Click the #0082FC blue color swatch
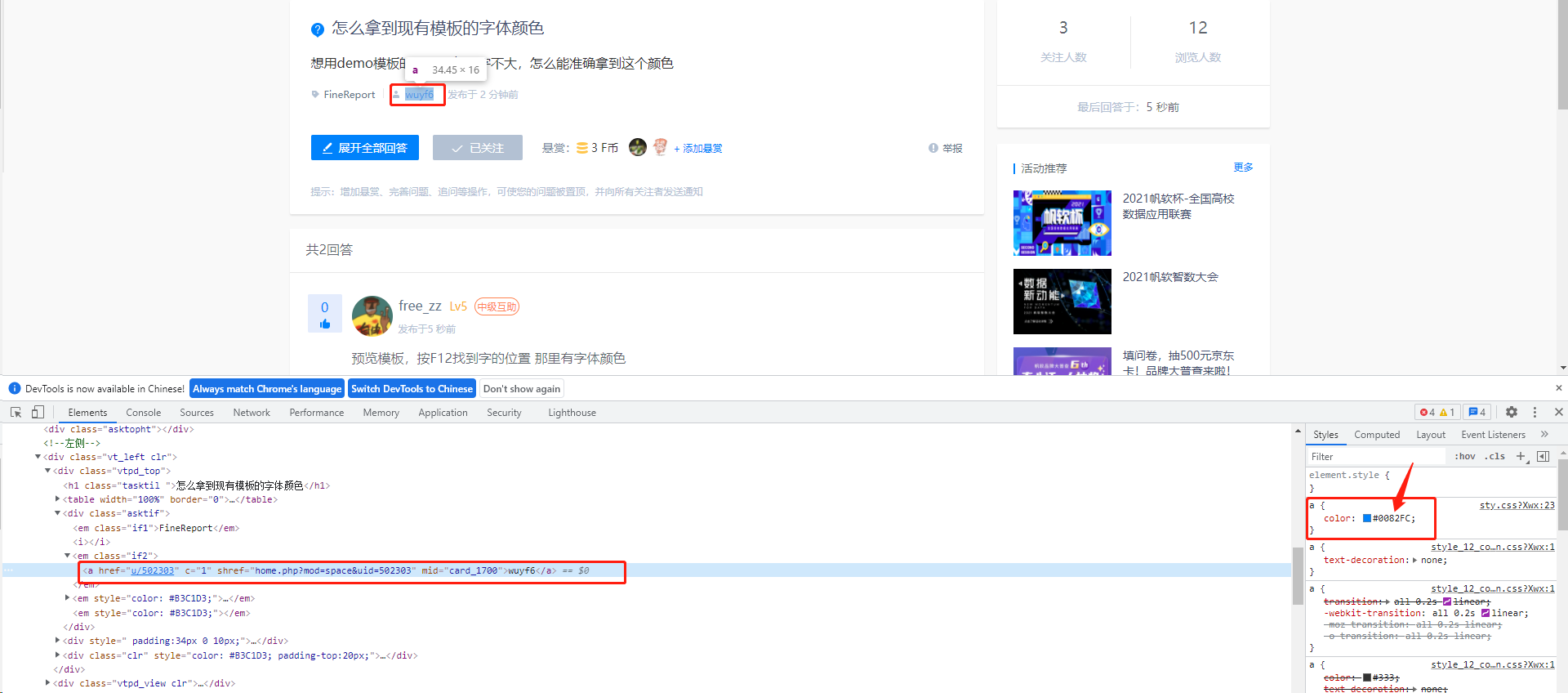The height and width of the screenshot is (693, 1568). coord(1367,518)
